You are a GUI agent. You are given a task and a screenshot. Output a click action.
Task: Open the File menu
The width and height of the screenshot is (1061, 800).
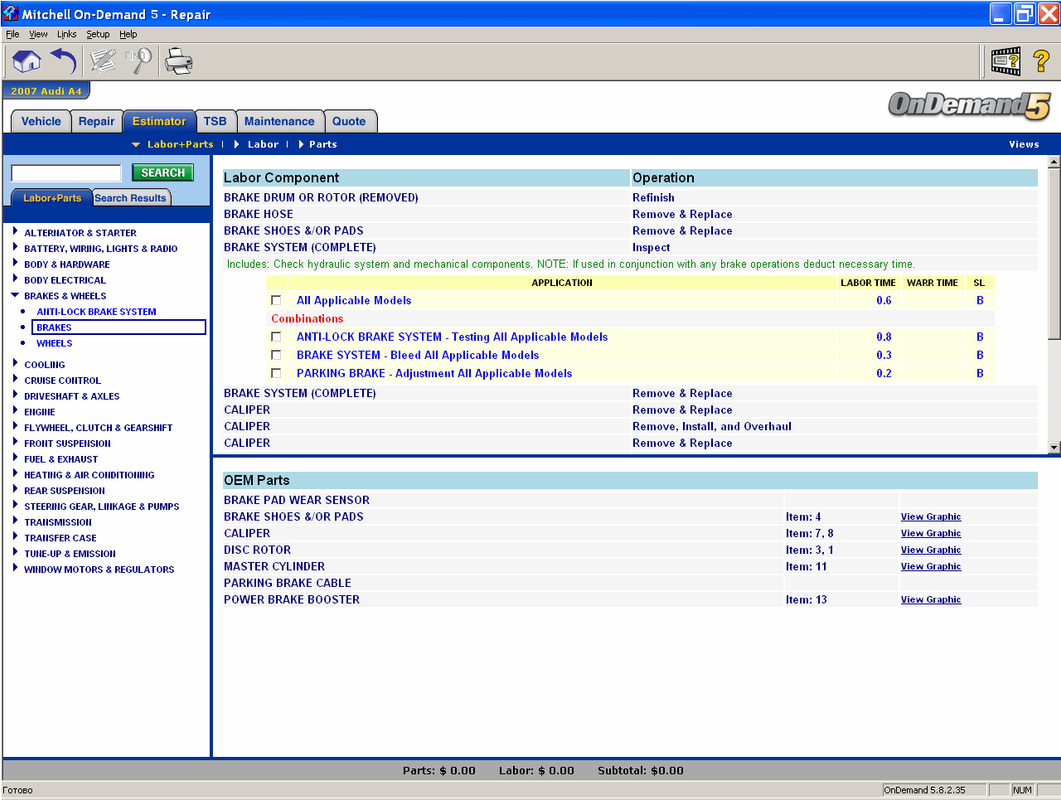[12, 34]
